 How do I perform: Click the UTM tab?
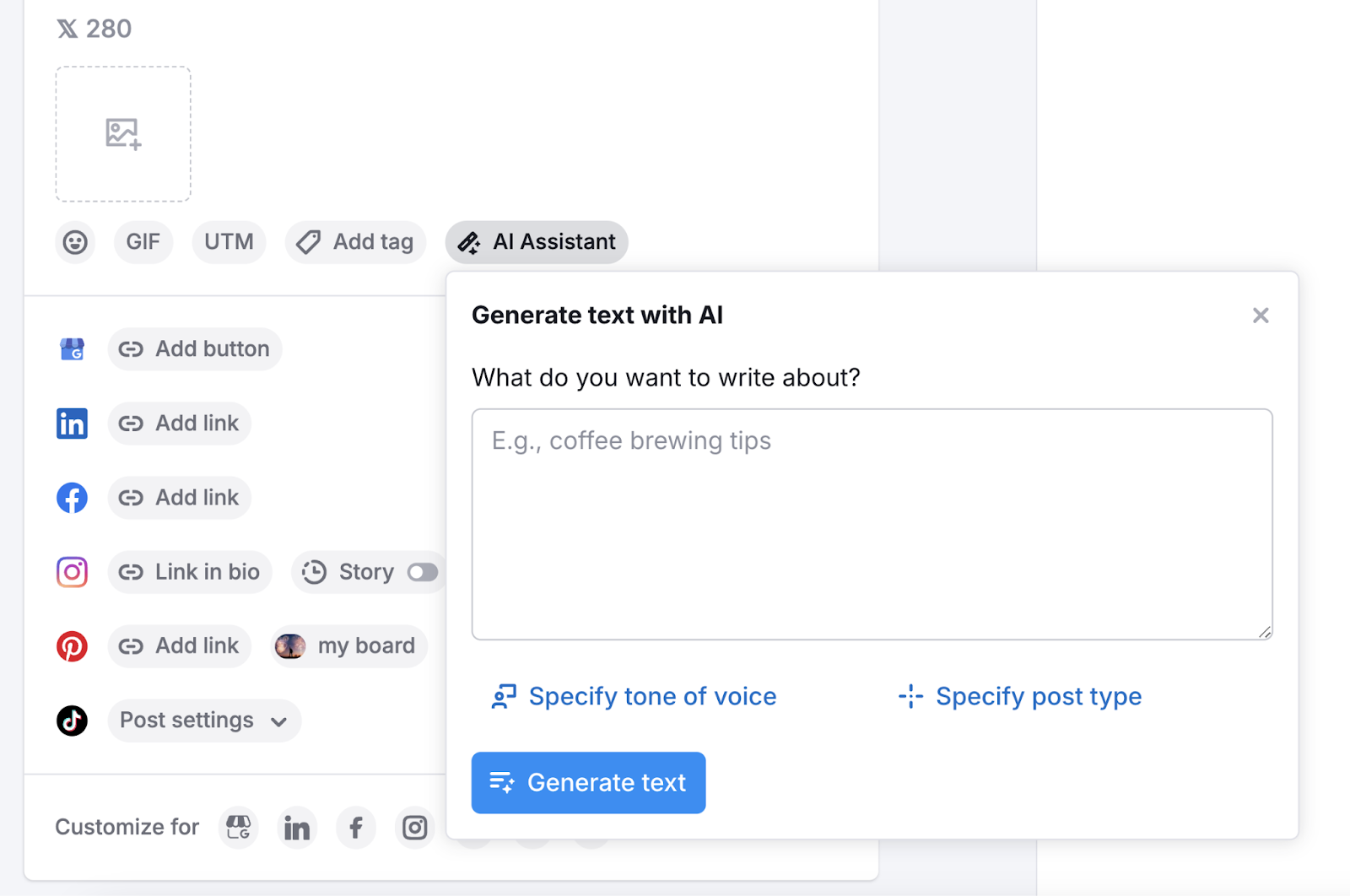tap(229, 242)
